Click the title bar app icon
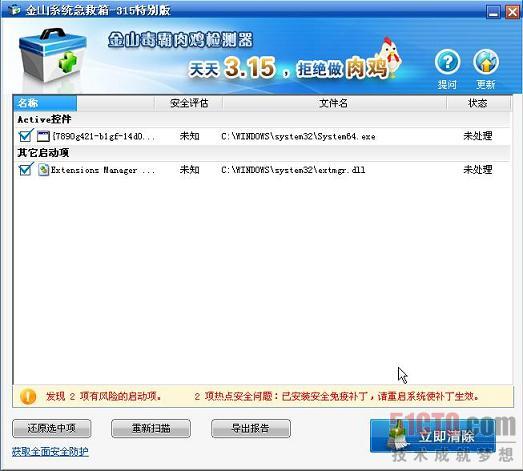The image size is (523, 471). [14, 10]
